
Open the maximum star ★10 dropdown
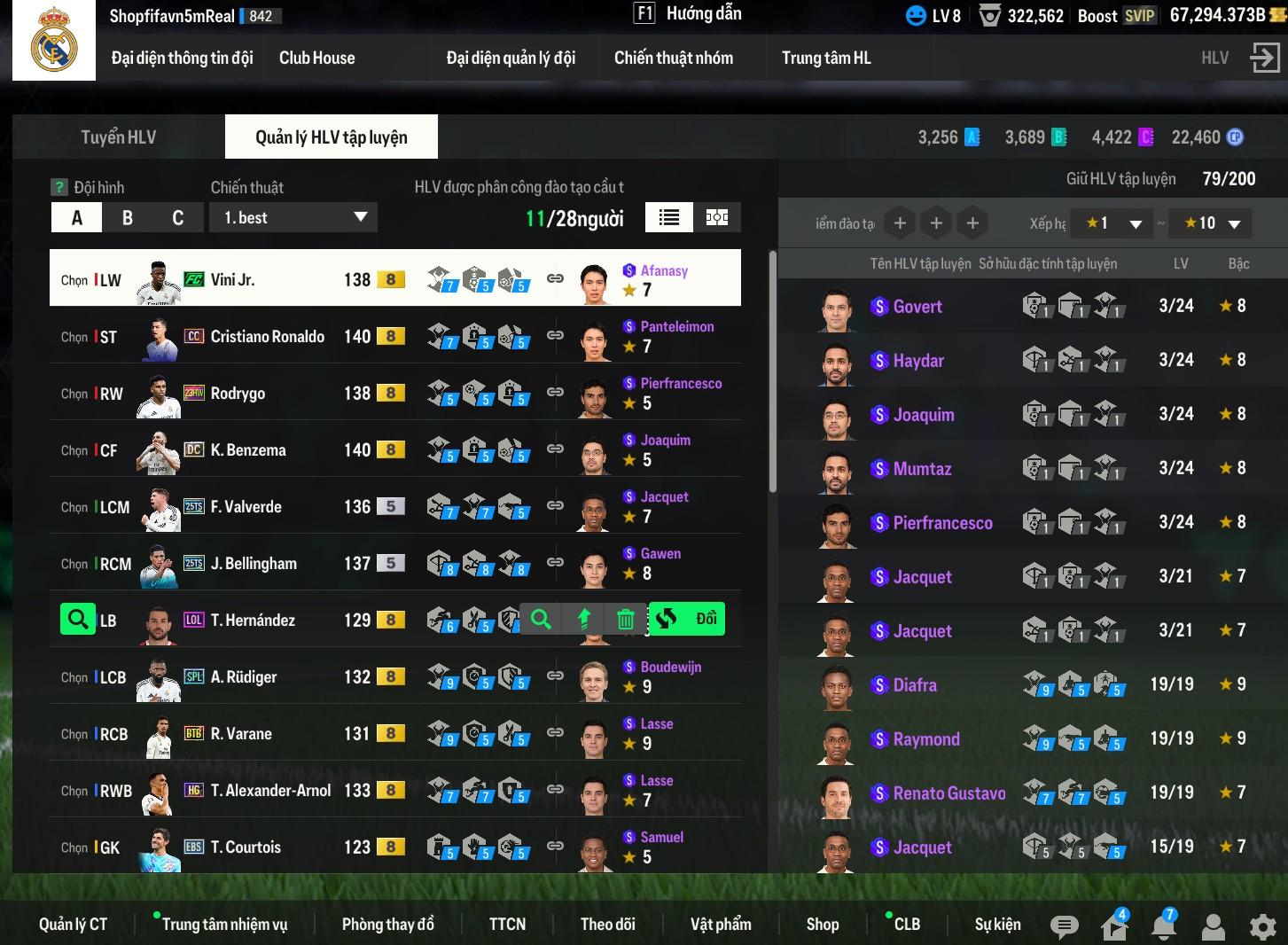coord(1211,223)
